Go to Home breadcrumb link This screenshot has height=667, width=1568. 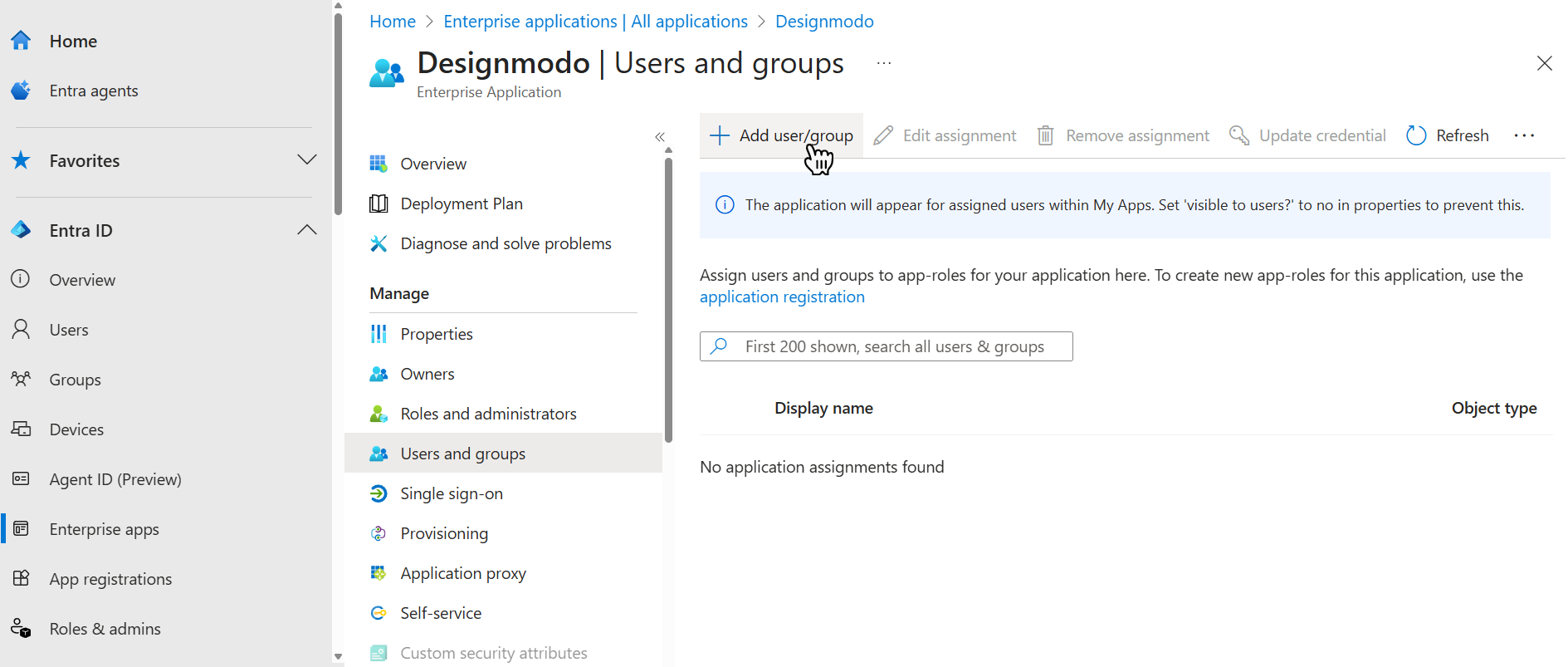point(393,22)
